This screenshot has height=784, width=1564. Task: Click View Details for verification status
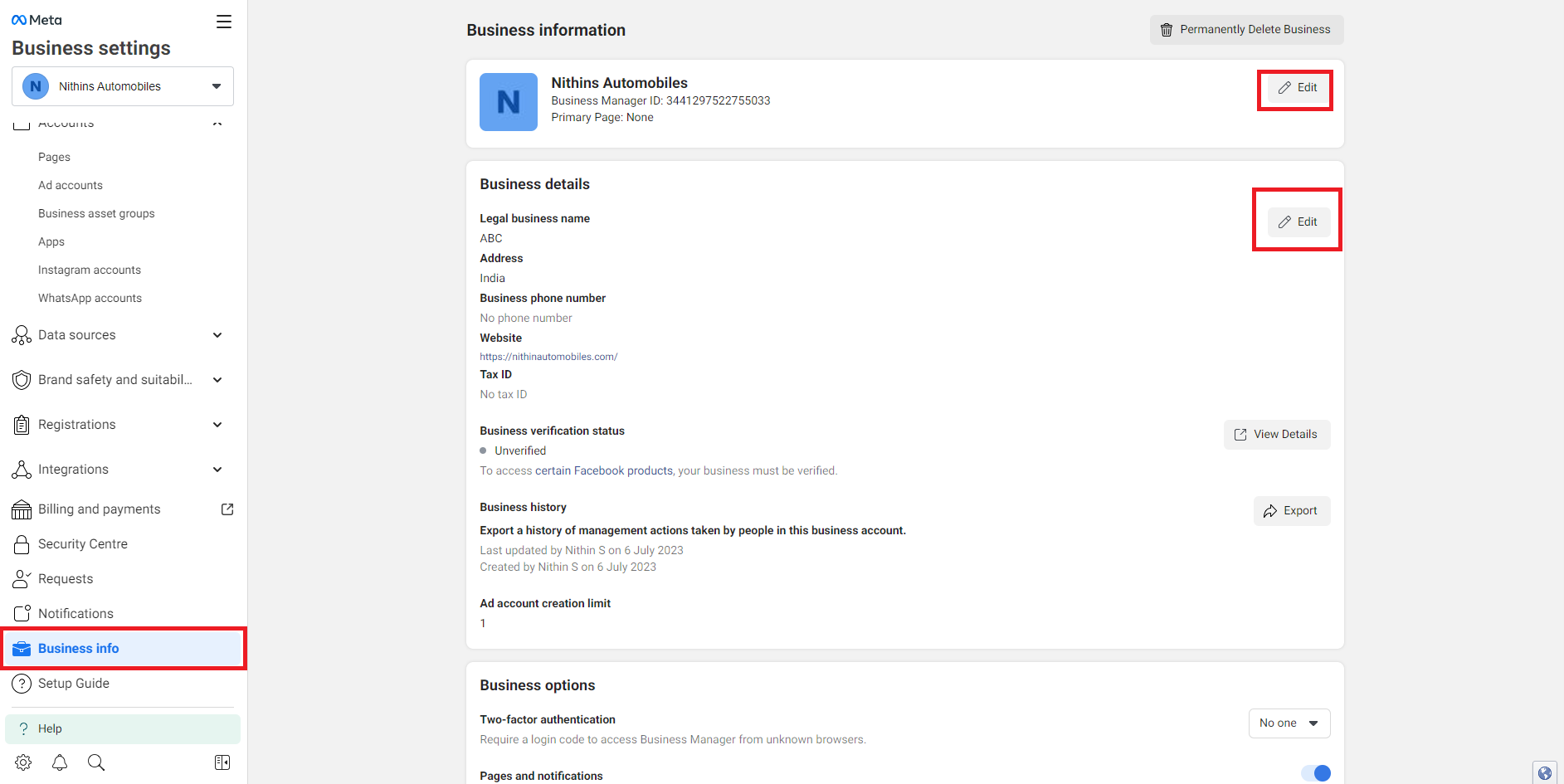1276,435
